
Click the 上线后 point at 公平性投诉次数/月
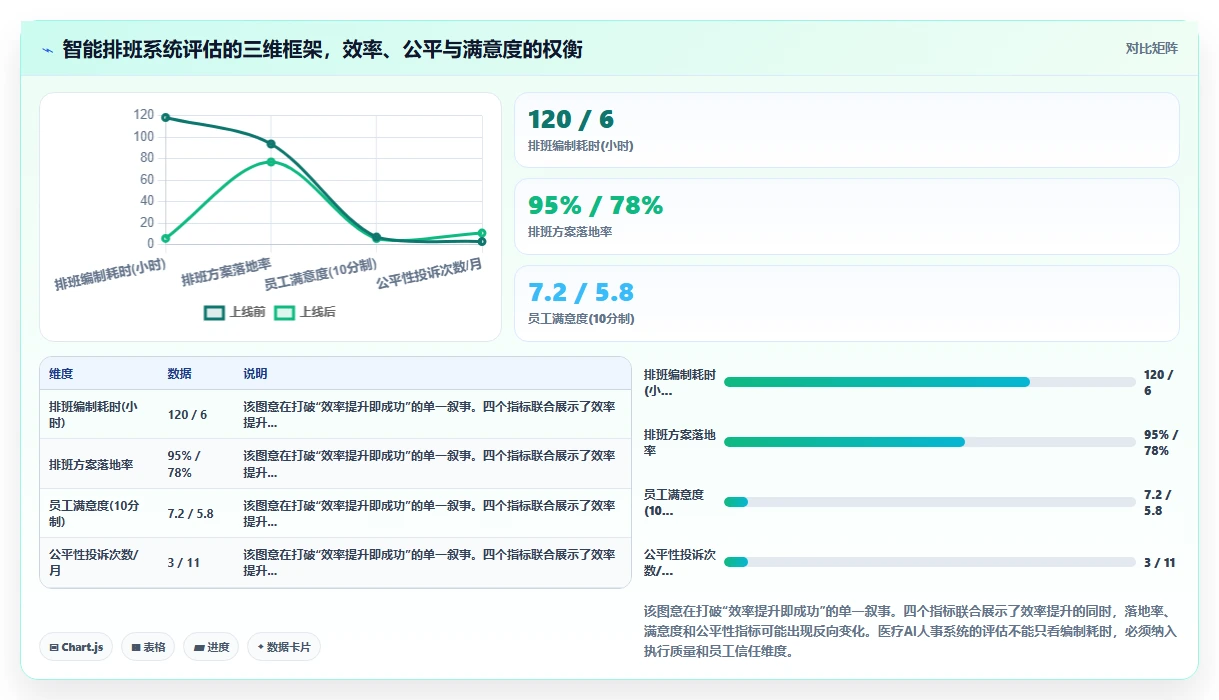pyautogui.click(x=482, y=233)
